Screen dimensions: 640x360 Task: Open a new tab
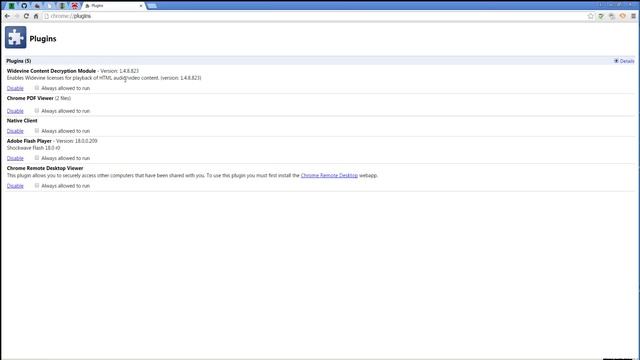pyautogui.click(x=152, y=6)
